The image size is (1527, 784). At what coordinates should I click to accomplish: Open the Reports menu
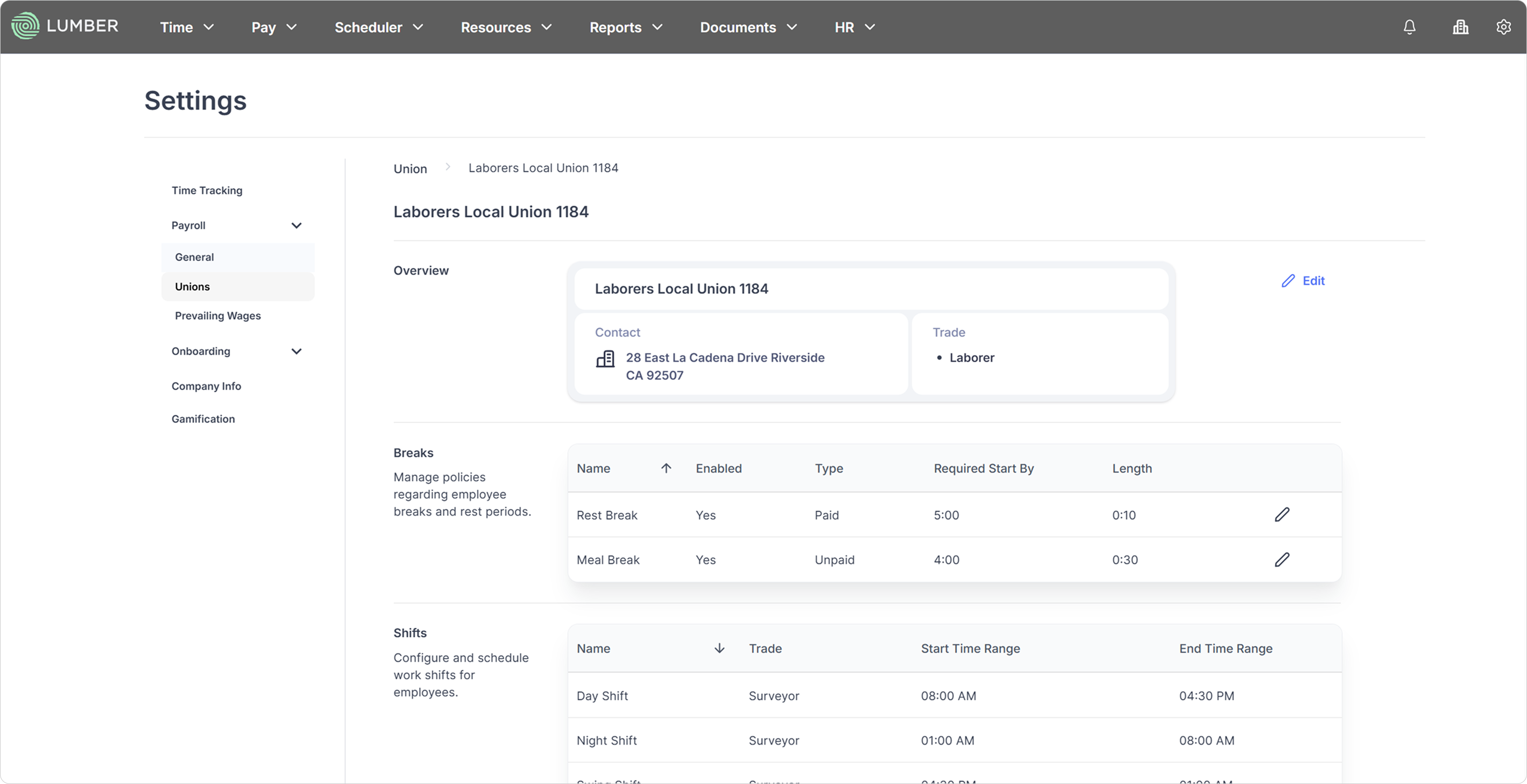tap(625, 27)
